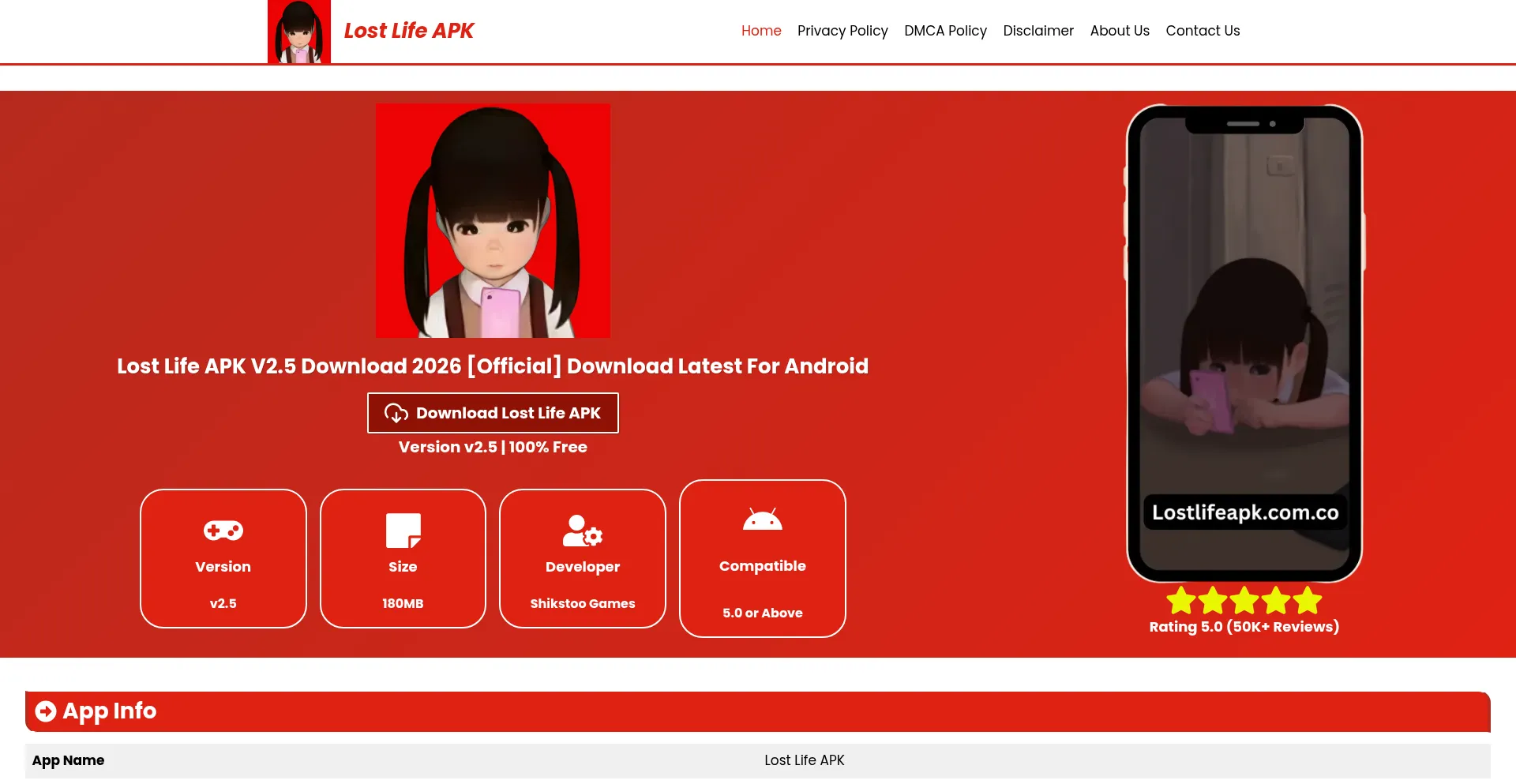Viewport: 1516px width, 784px height.
Task: Click the Lostlifeapk.com.co label on phone
Action: click(1245, 512)
